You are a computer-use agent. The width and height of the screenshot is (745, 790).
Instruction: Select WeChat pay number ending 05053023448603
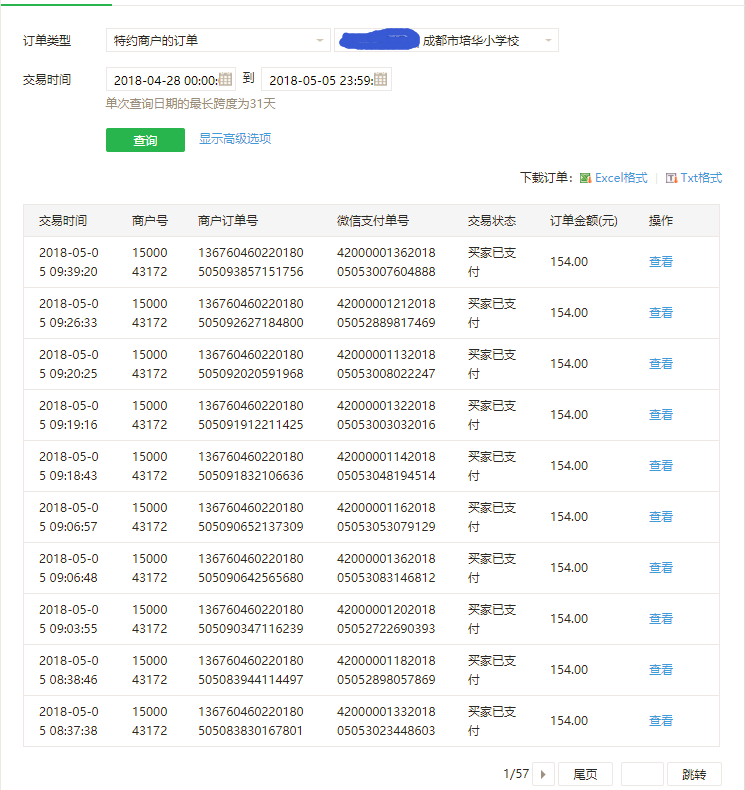coord(386,720)
